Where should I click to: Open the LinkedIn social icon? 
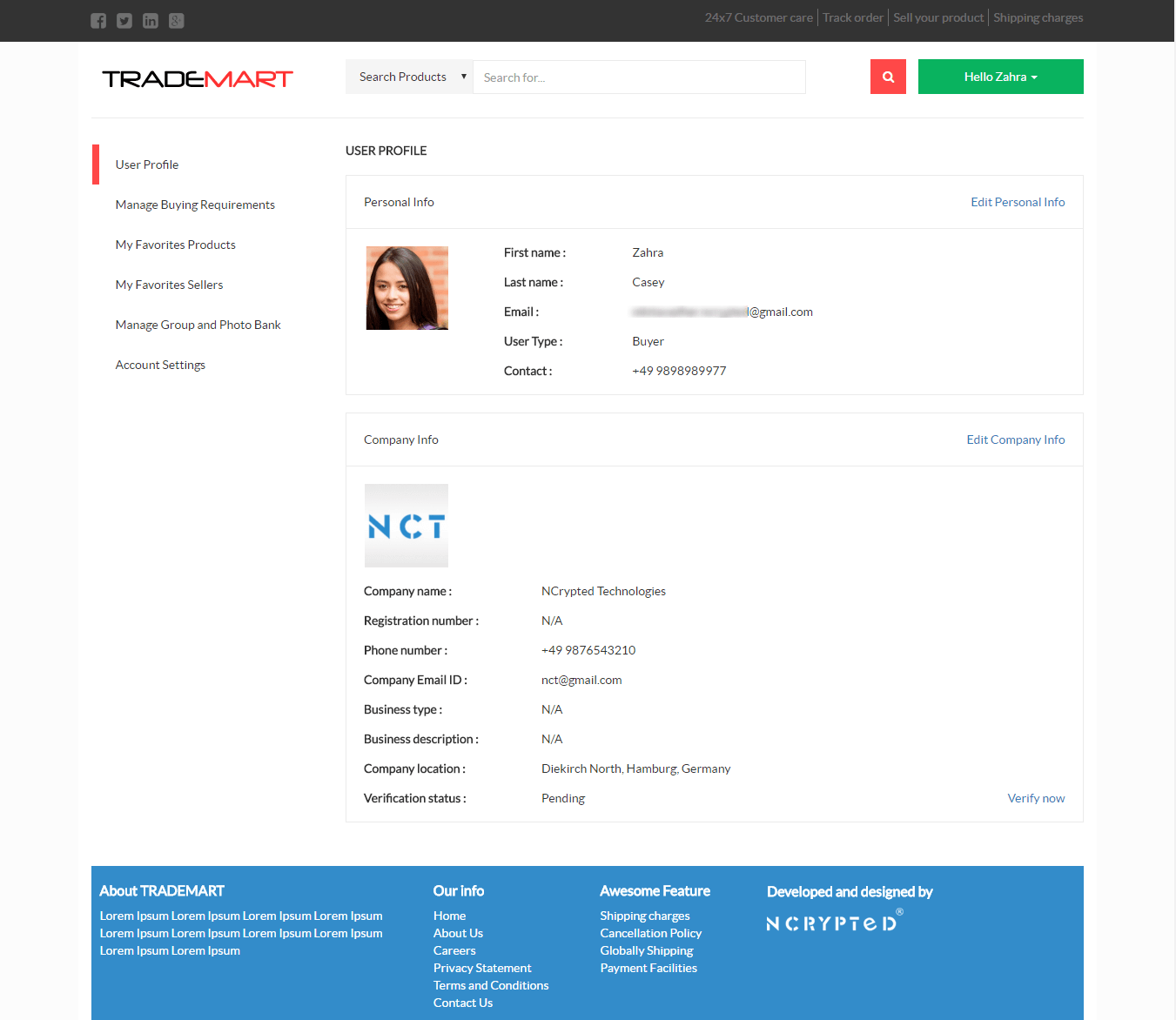point(151,21)
